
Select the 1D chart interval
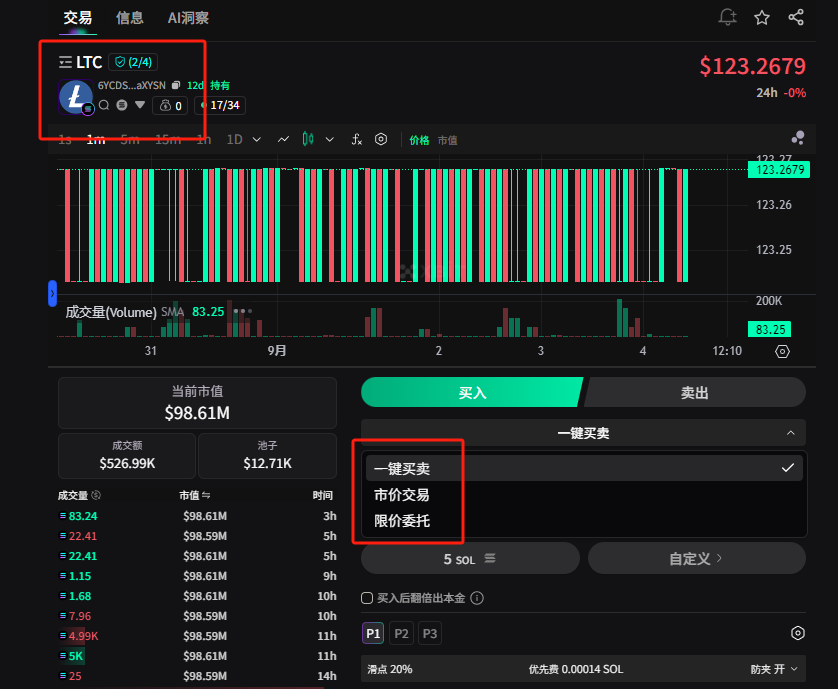coord(235,140)
